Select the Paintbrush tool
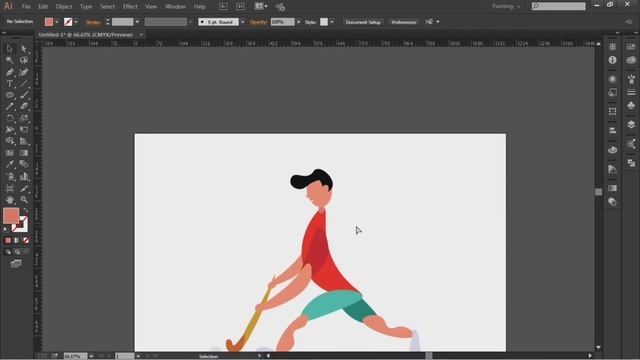640x360 pixels. (x=24, y=95)
